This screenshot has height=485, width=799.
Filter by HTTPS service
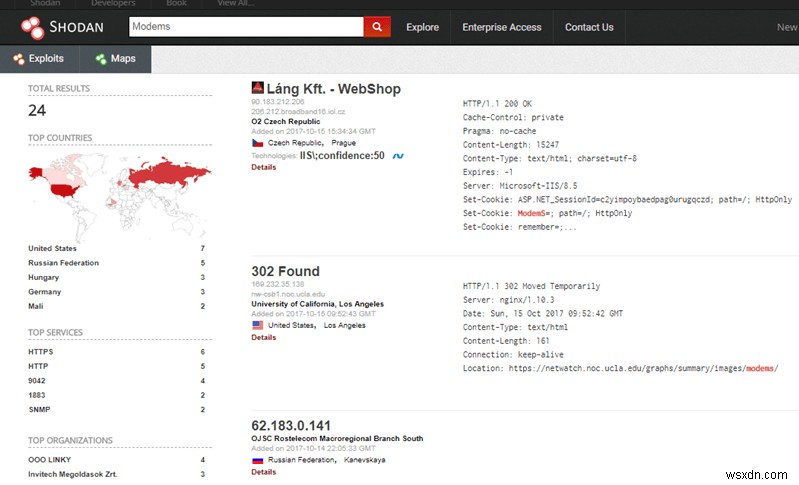(41, 352)
